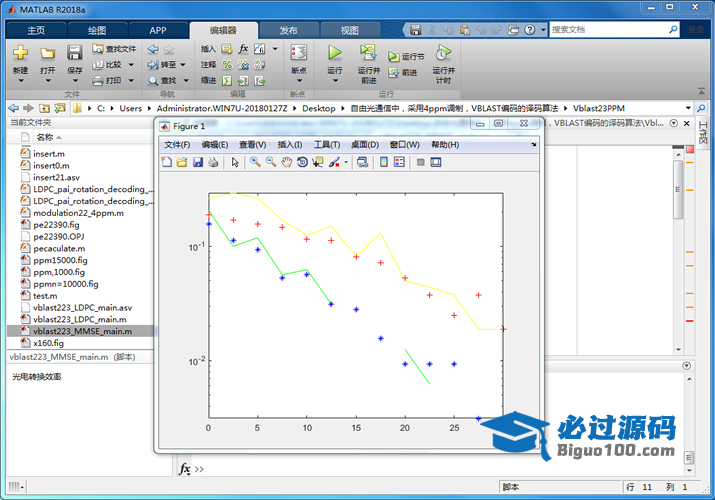The image size is (715, 500).
Task: Insert a colorbar using Figure toolbar icon
Action: point(384,162)
